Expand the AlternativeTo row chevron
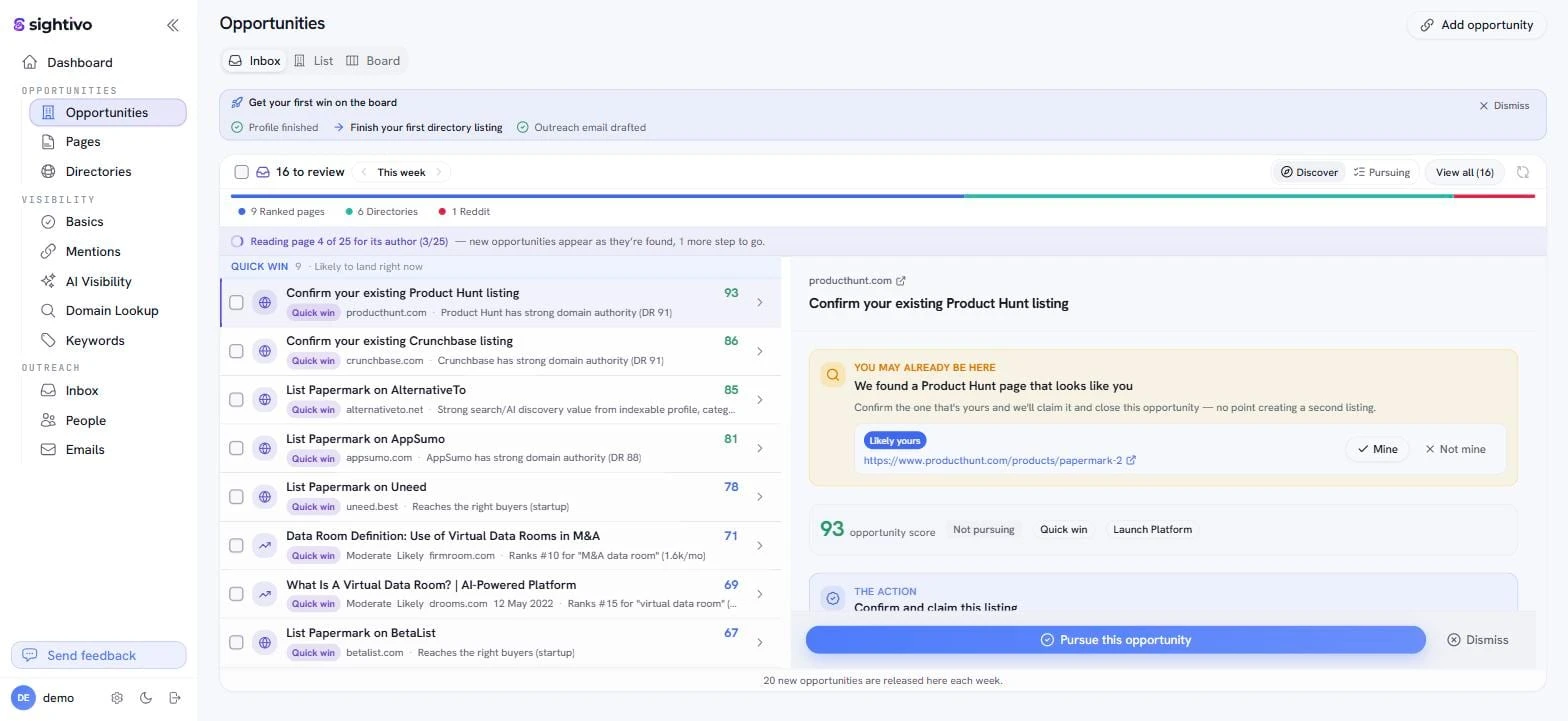 [x=760, y=399]
